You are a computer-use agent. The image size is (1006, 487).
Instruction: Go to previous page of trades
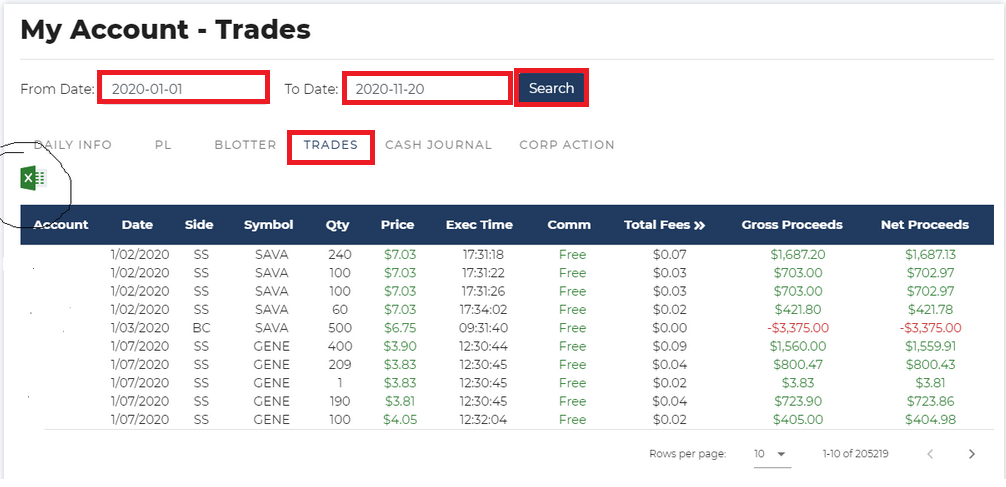pyautogui.click(x=930, y=454)
